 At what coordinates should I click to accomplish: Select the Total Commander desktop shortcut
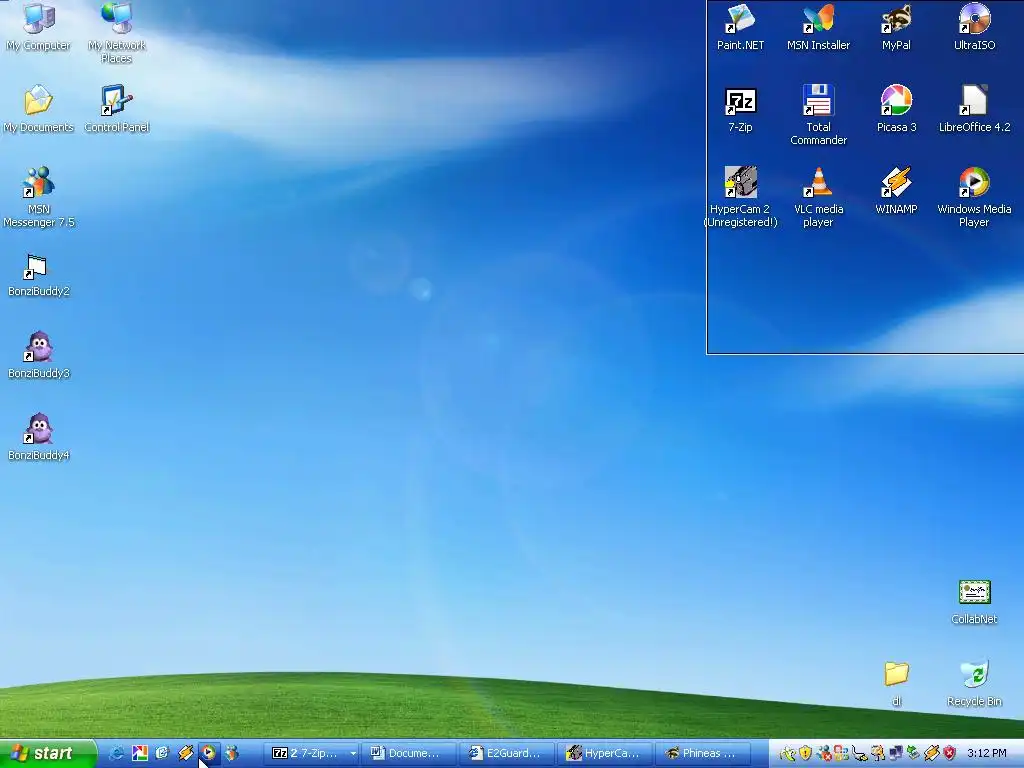click(x=818, y=114)
